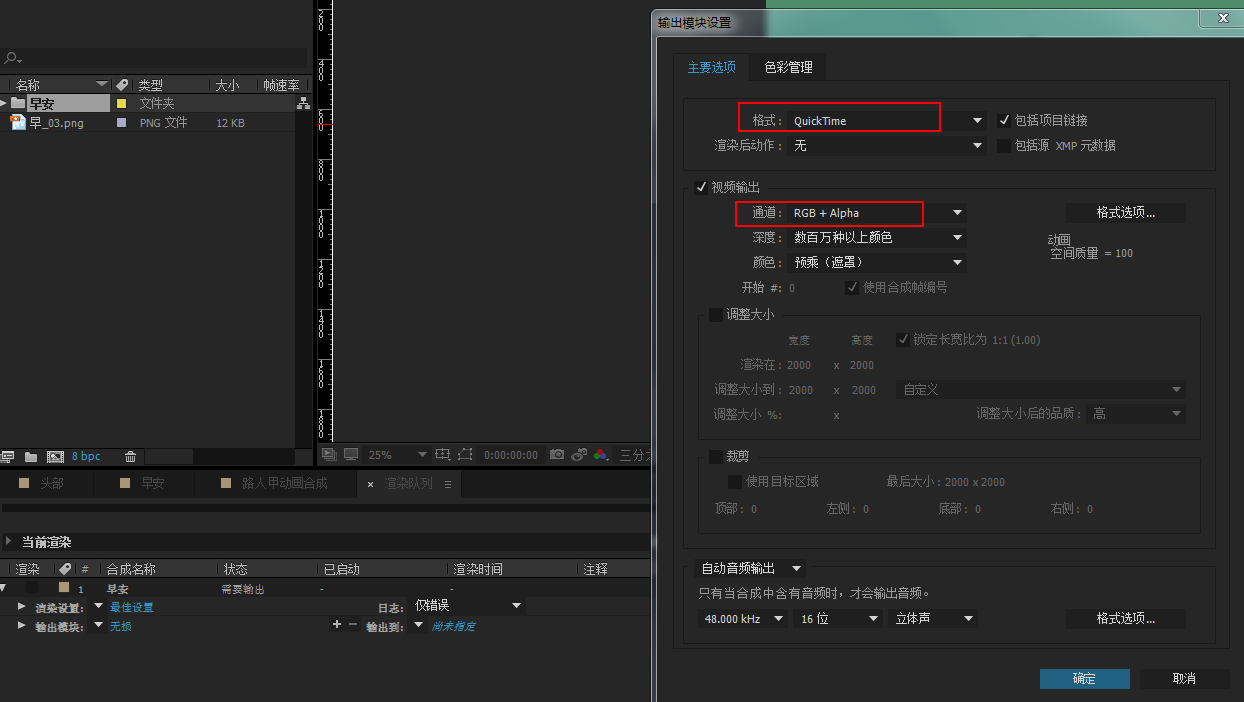The width and height of the screenshot is (1244, 702).
Task: Take a snapshot with the camera icon
Action: click(558, 454)
